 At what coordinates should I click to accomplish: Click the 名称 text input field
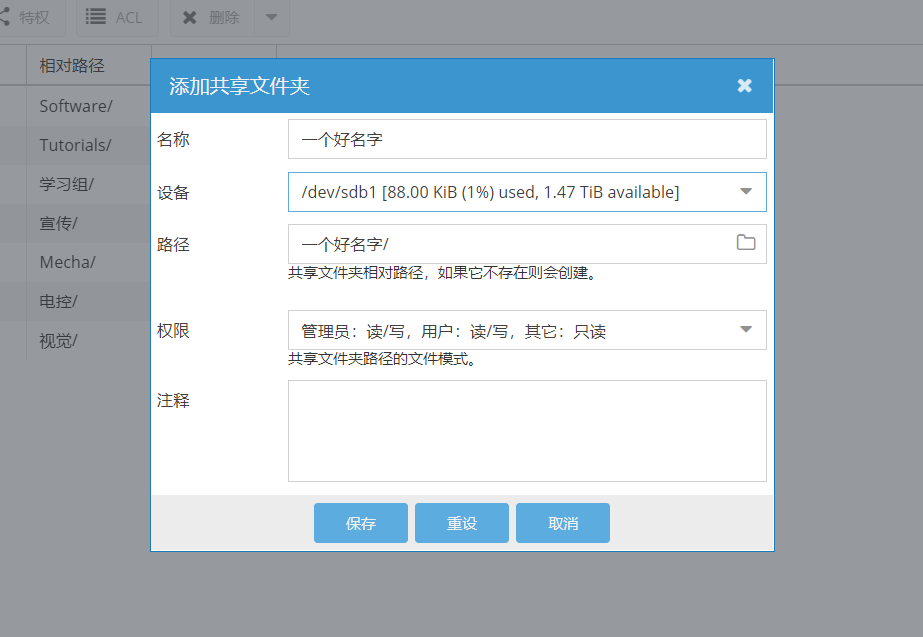[526, 140]
